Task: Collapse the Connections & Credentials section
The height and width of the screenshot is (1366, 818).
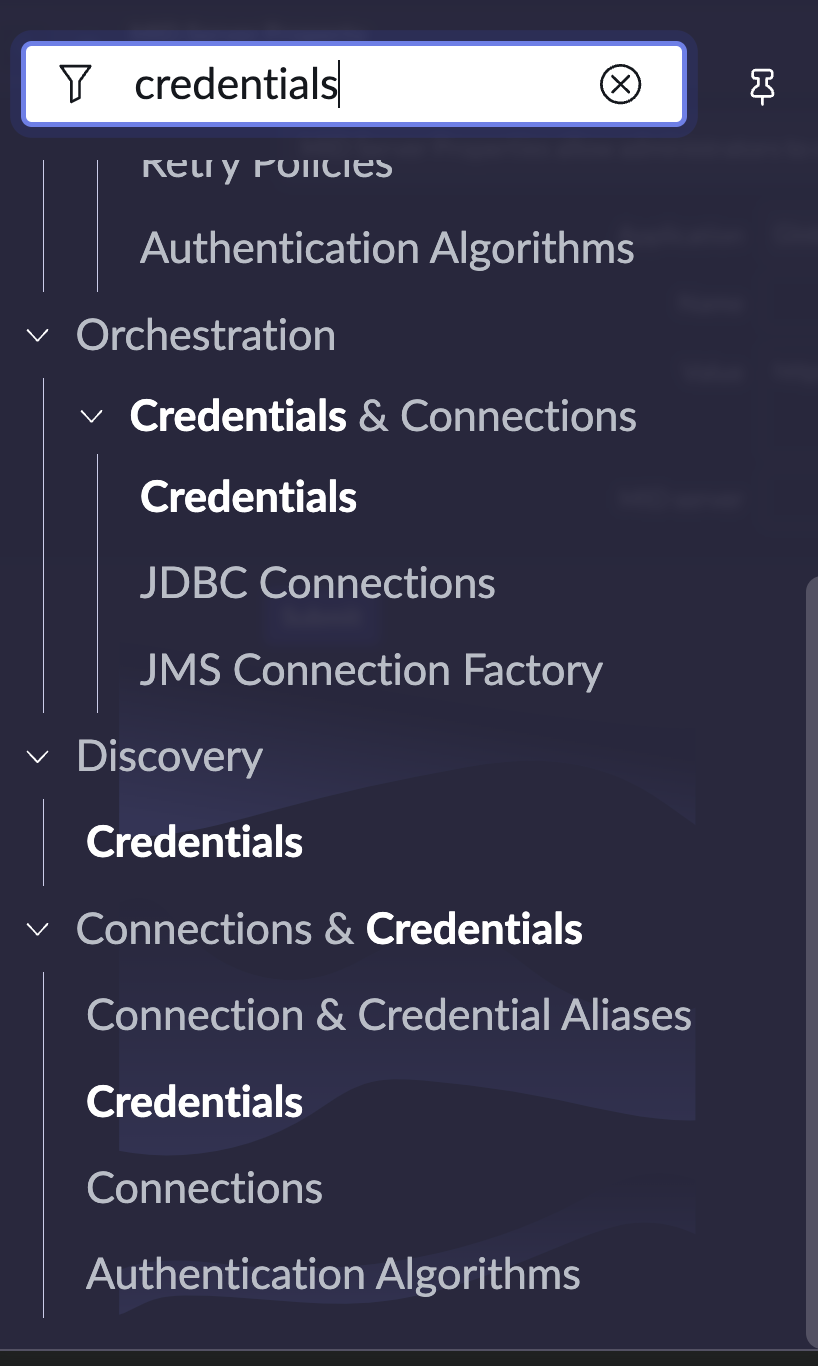Action: tap(38, 930)
